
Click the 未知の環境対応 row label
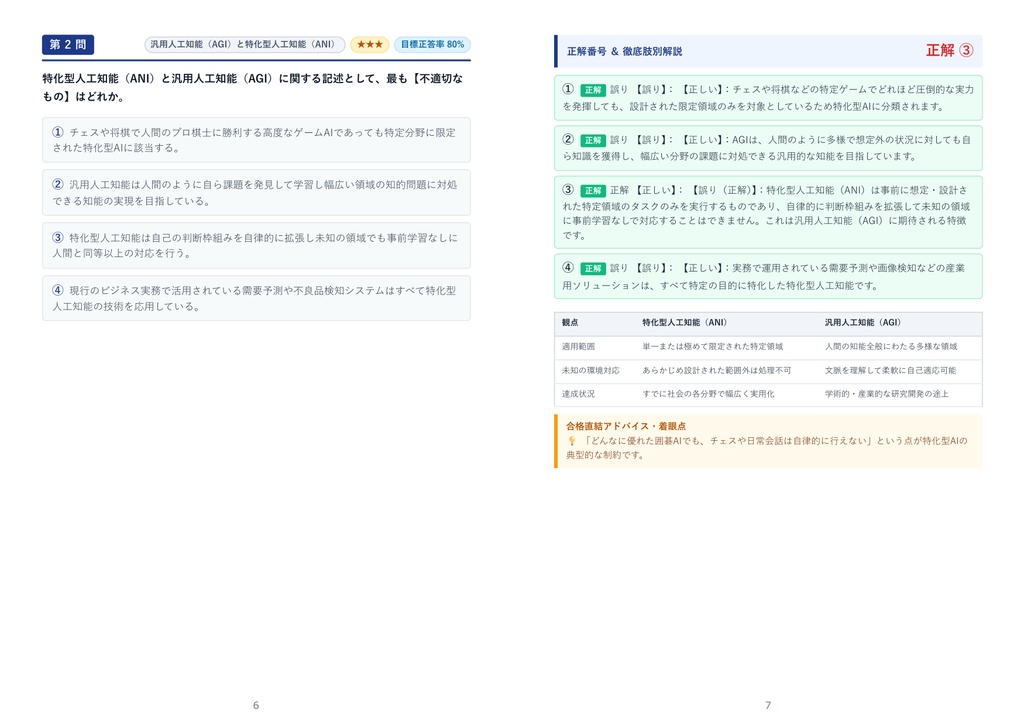click(590, 370)
